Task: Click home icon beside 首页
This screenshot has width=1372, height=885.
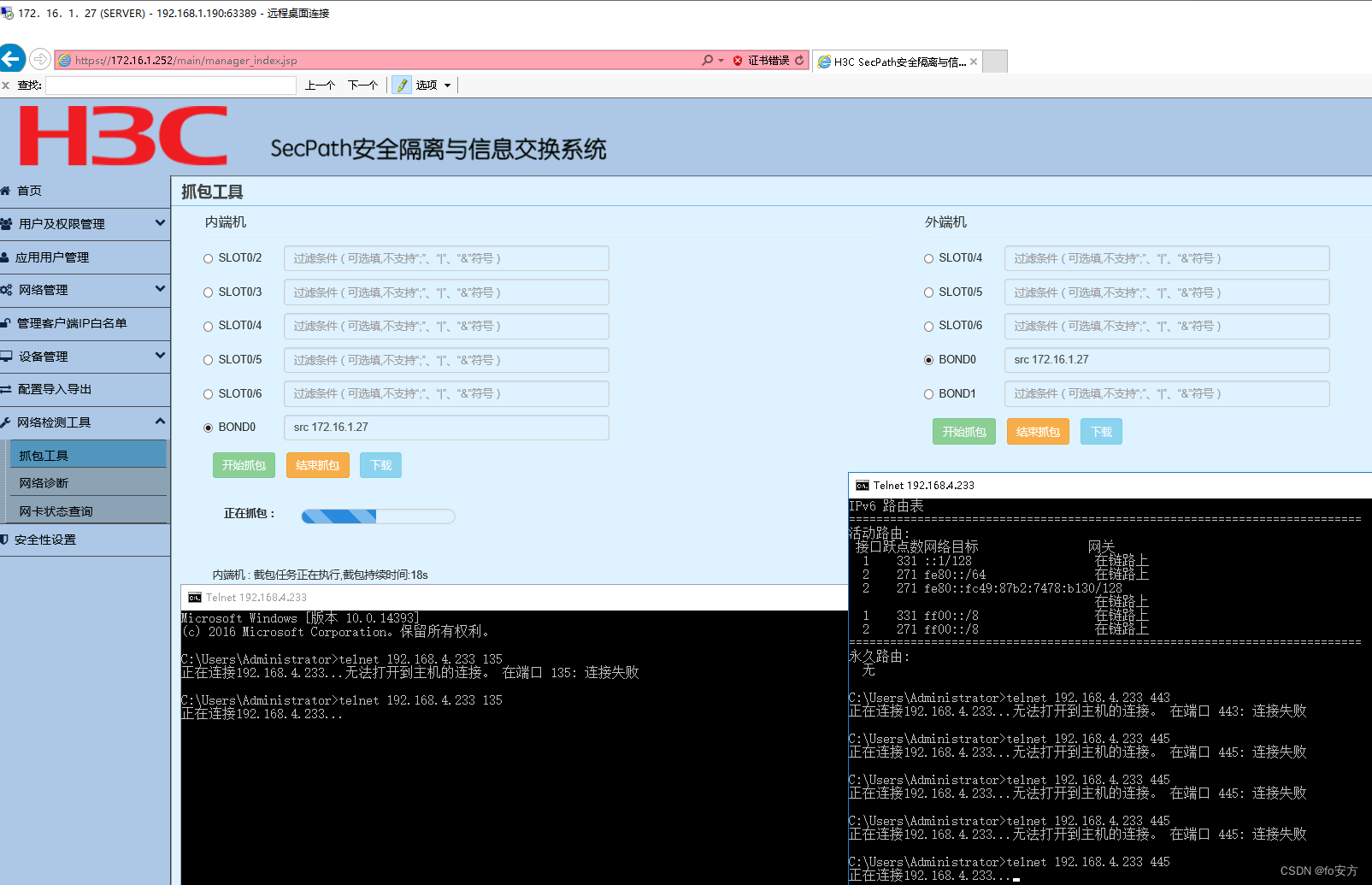Action: click(5, 191)
